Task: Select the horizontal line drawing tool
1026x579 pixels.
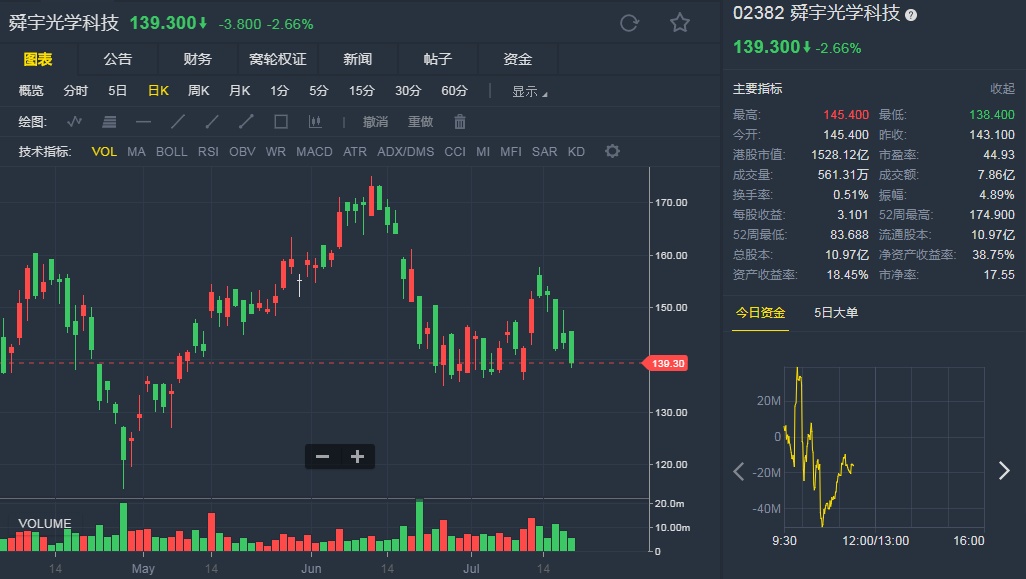Action: pos(143,122)
